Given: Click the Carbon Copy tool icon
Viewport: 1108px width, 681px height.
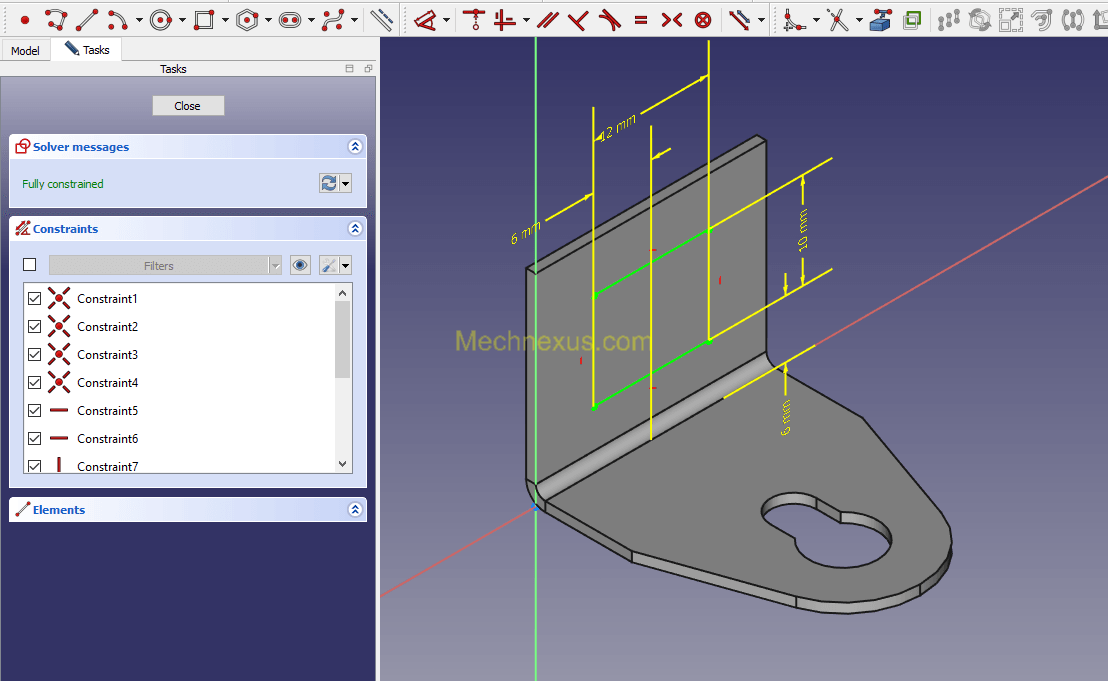Looking at the screenshot, I should tap(912, 19).
